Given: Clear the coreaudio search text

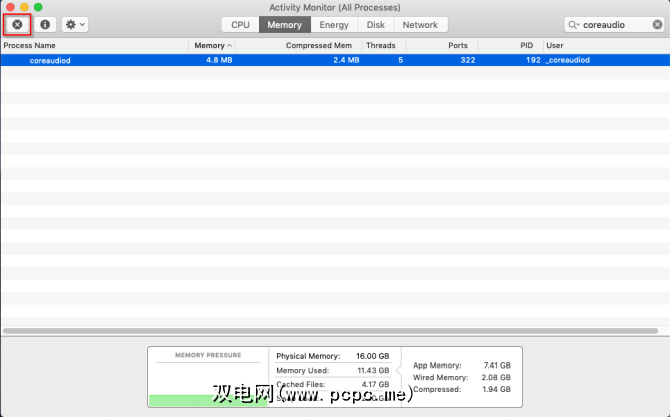Looking at the screenshot, I should coord(658,25).
